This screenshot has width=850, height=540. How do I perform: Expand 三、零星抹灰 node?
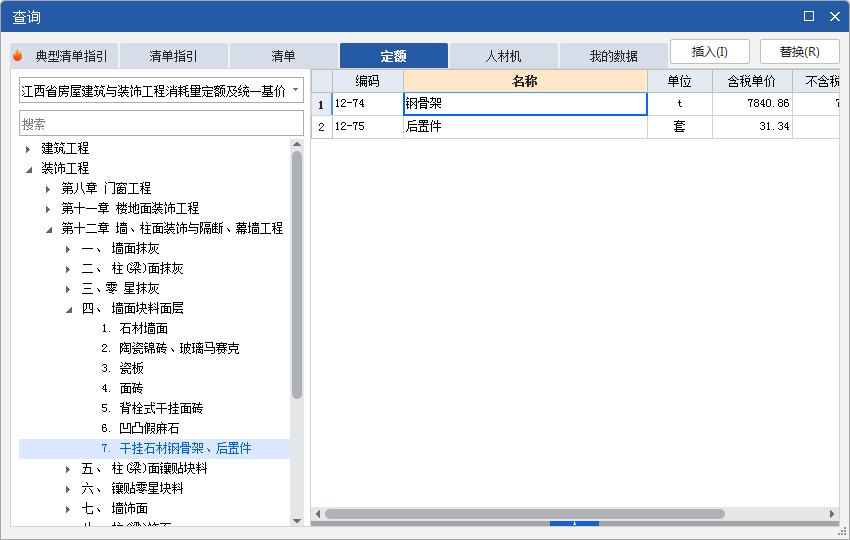[x=68, y=289]
